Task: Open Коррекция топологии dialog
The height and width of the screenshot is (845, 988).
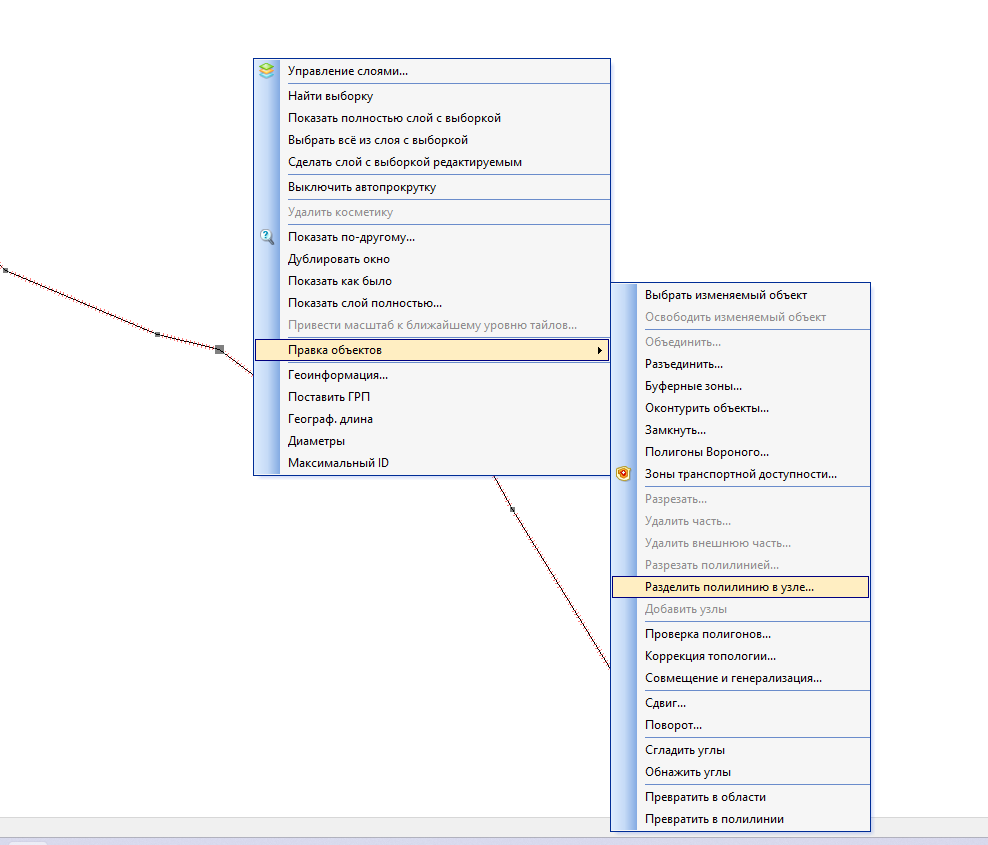Action: point(710,656)
